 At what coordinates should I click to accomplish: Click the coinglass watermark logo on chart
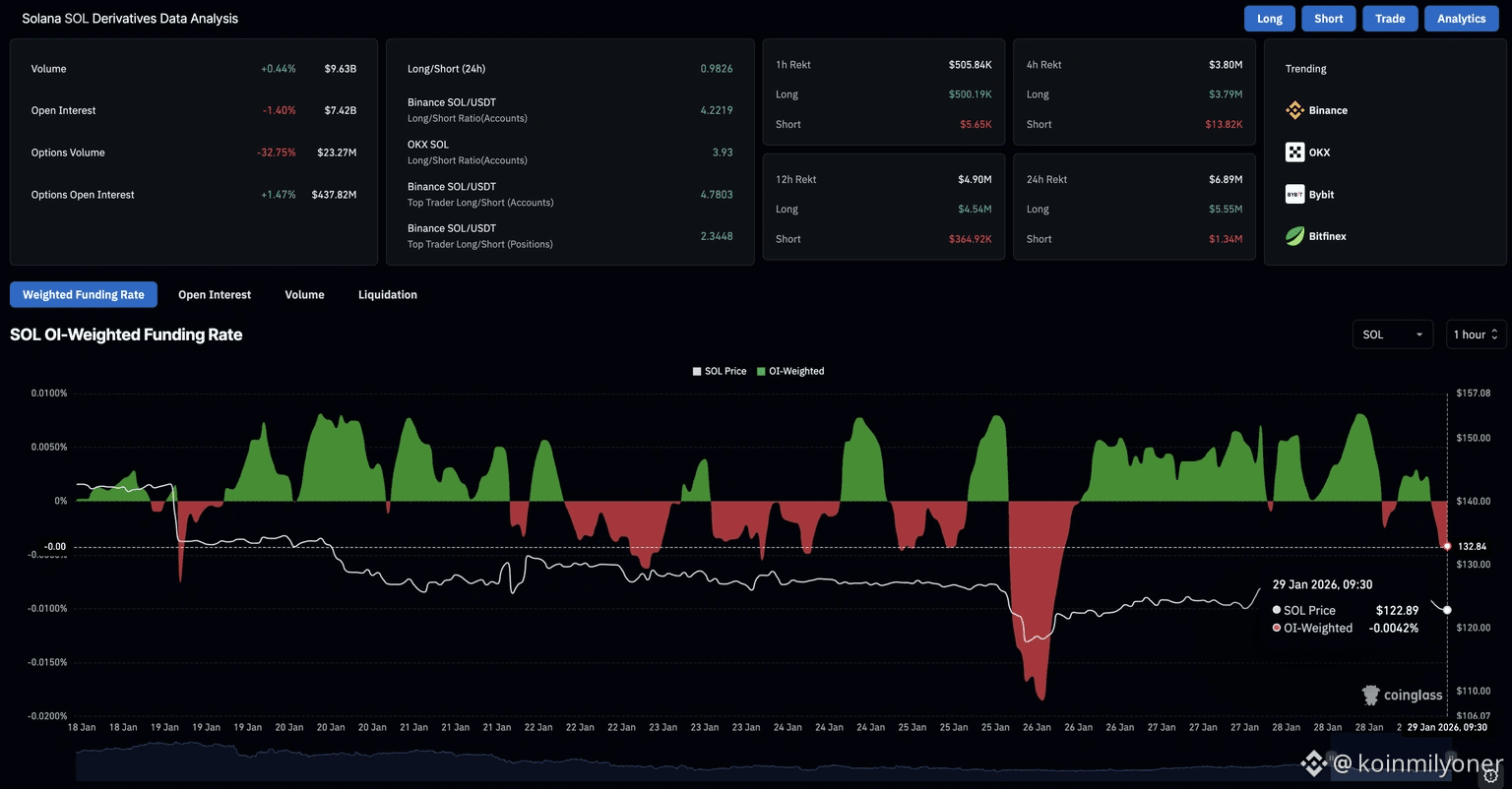point(1403,696)
